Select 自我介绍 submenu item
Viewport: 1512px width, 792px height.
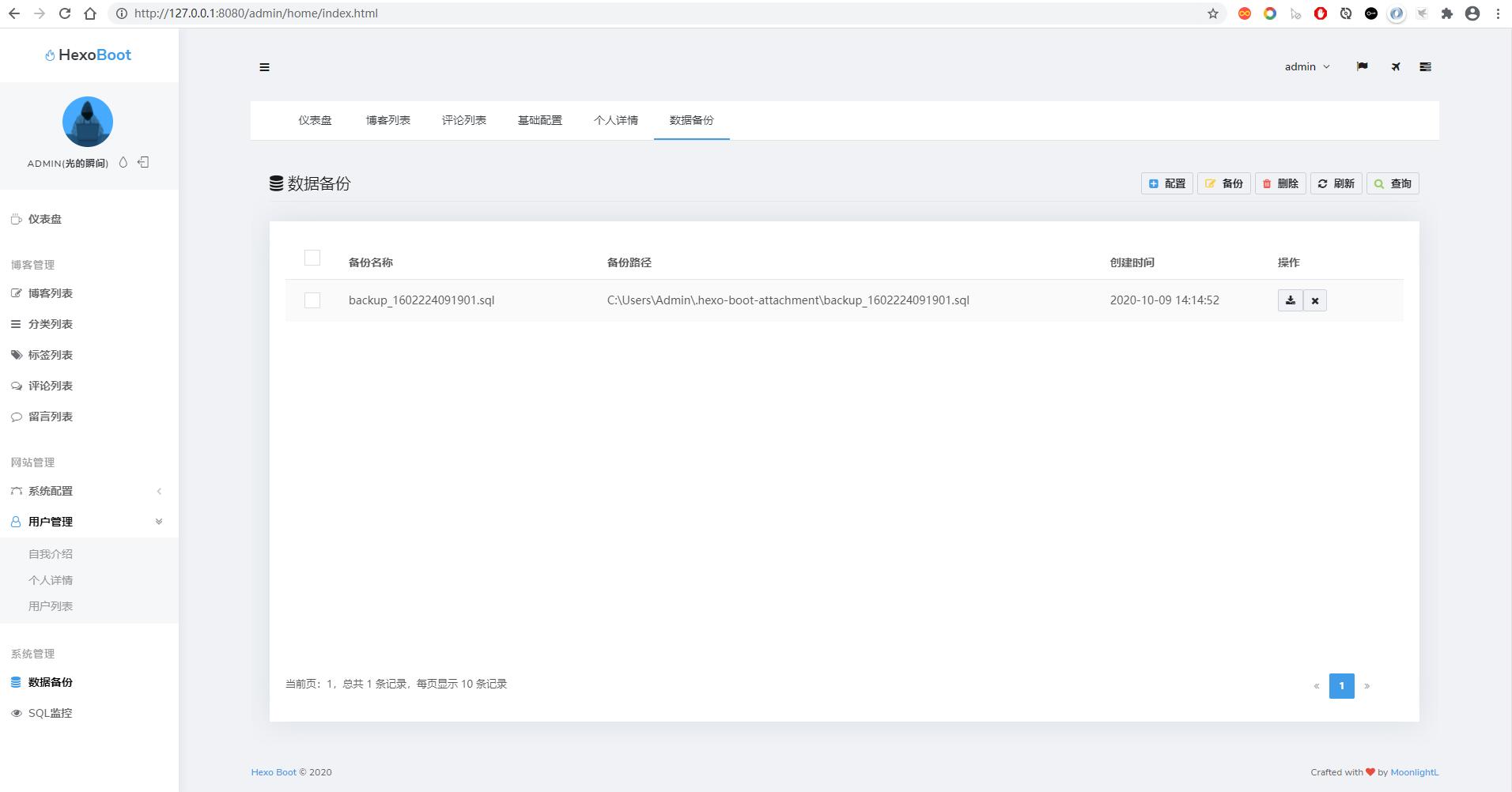51,554
